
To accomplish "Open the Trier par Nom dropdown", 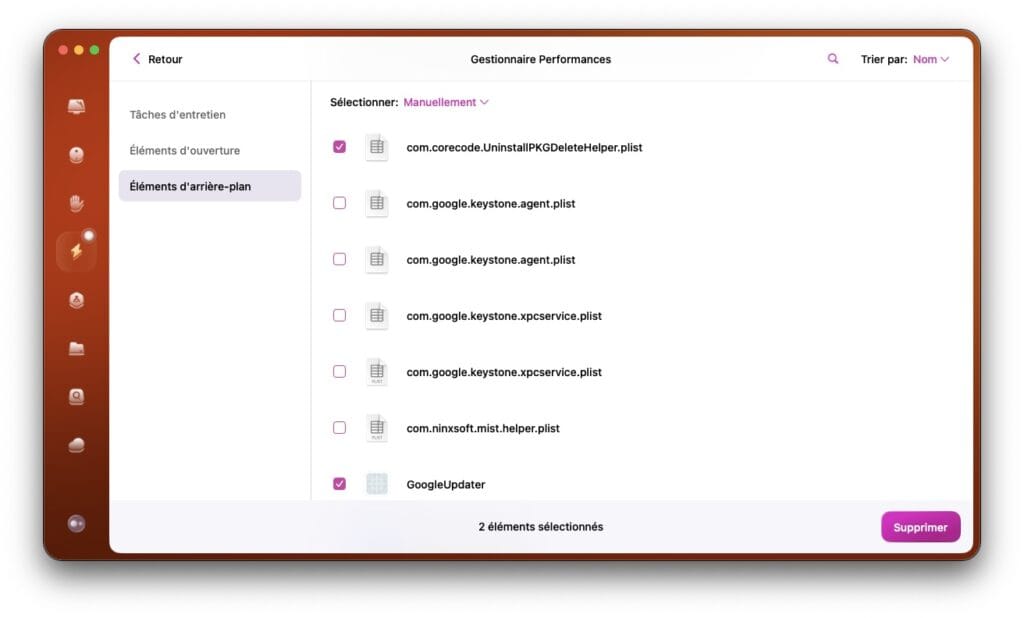I will [931, 59].
